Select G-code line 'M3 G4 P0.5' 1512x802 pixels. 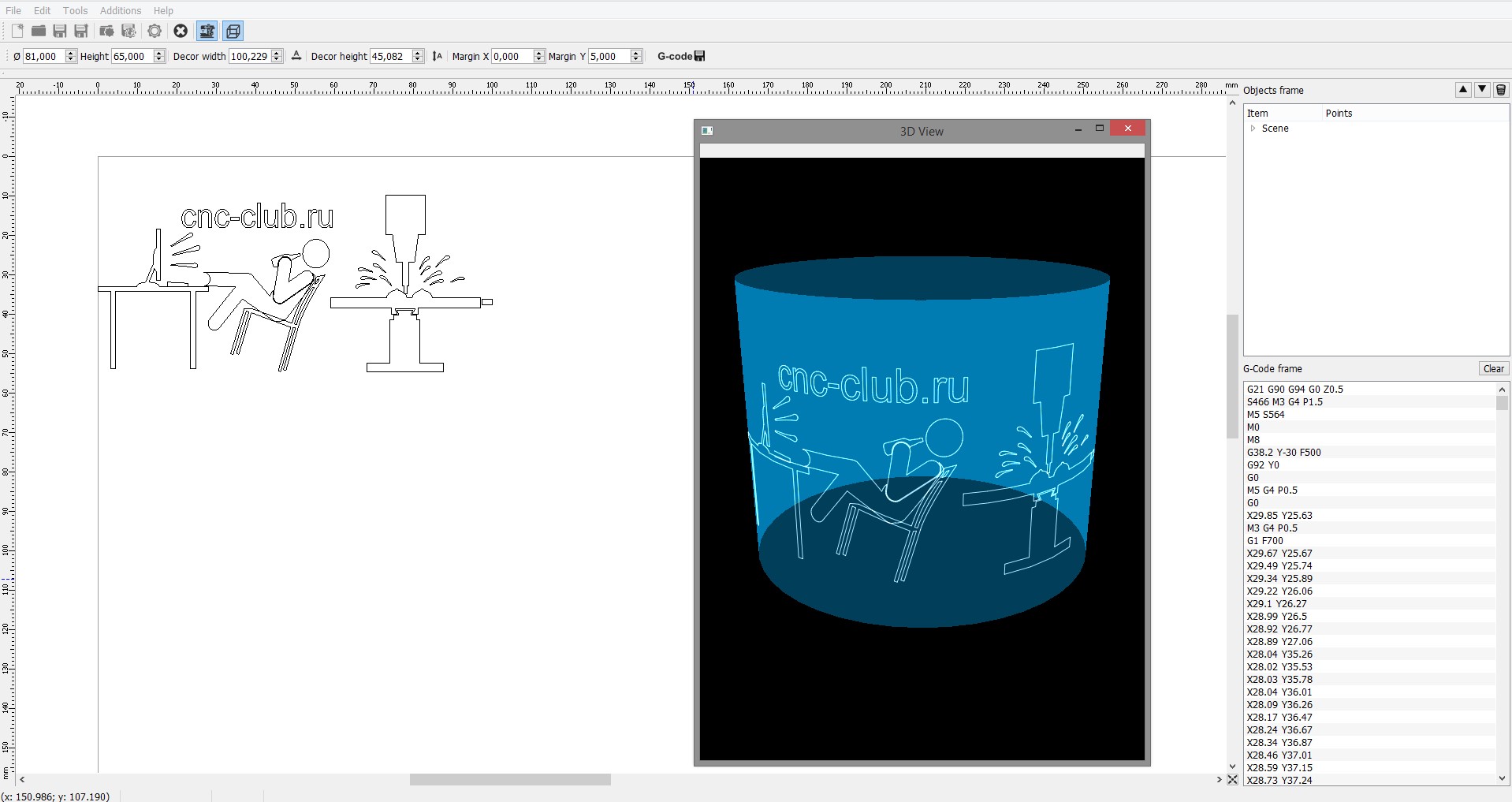point(1370,528)
